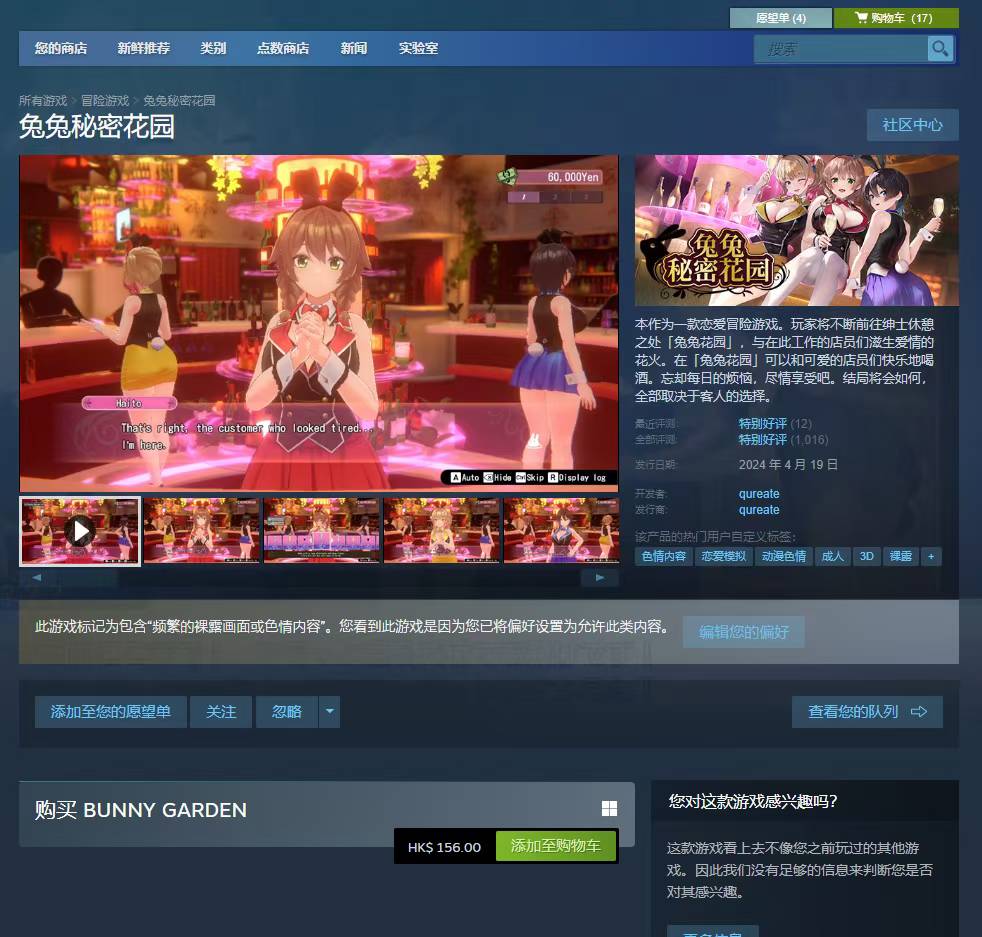This screenshot has height=937, width=982.
Task: Click the game header capsule image
Action: (x=797, y=230)
